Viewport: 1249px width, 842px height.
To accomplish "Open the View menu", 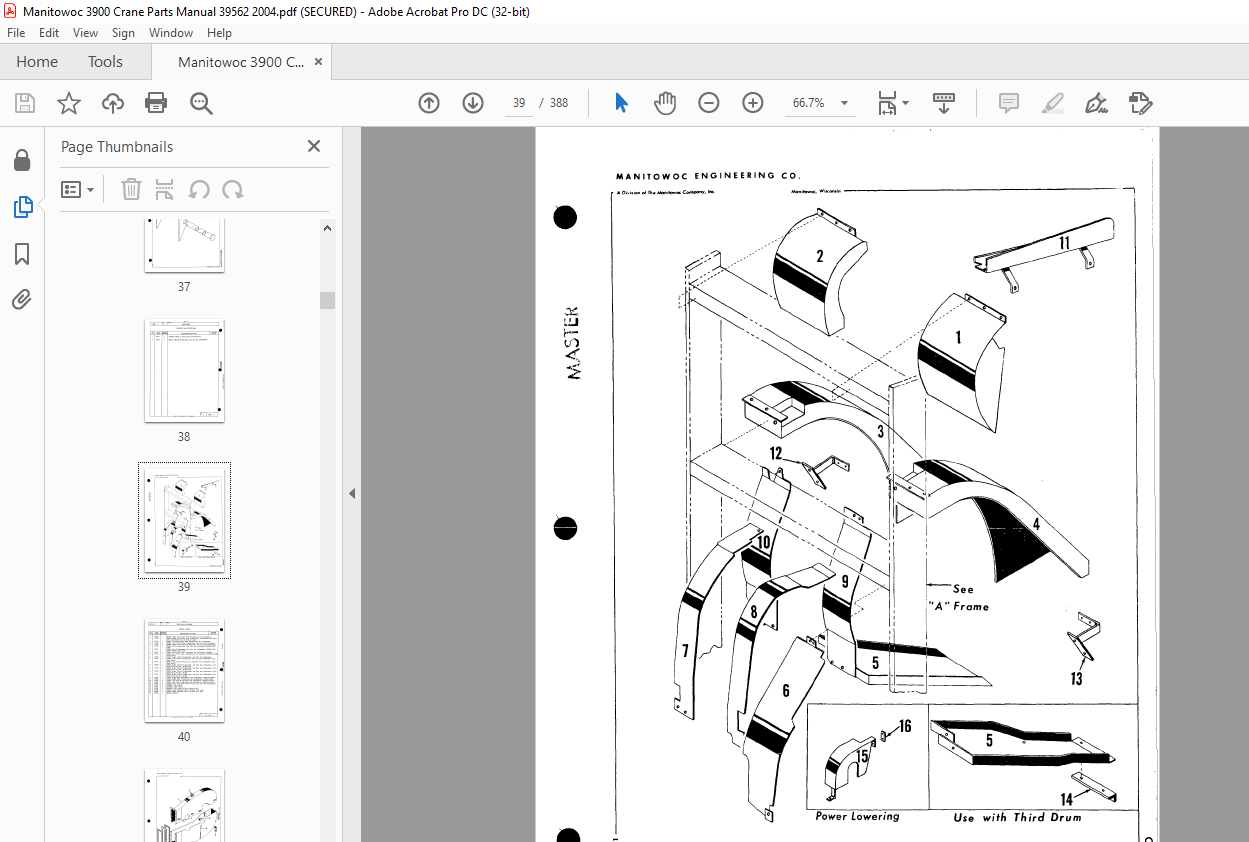I will [86, 33].
